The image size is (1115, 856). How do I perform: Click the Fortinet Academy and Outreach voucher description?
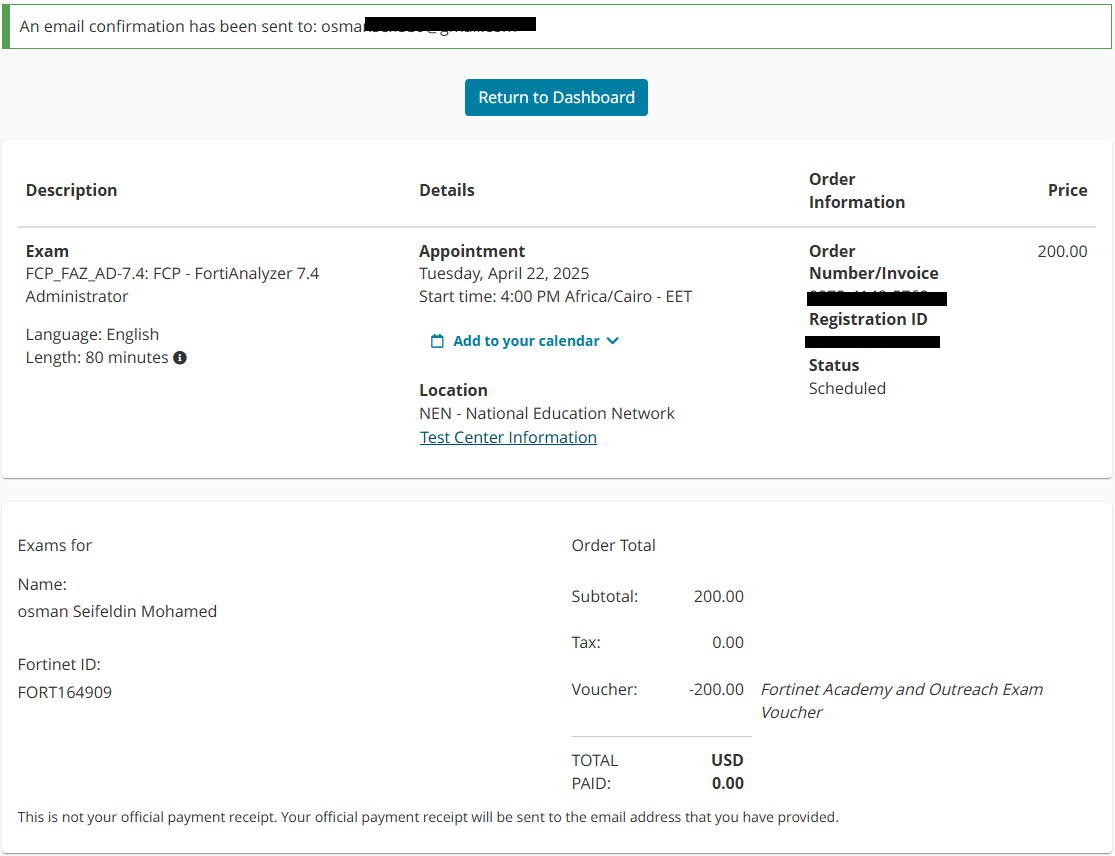pos(901,700)
